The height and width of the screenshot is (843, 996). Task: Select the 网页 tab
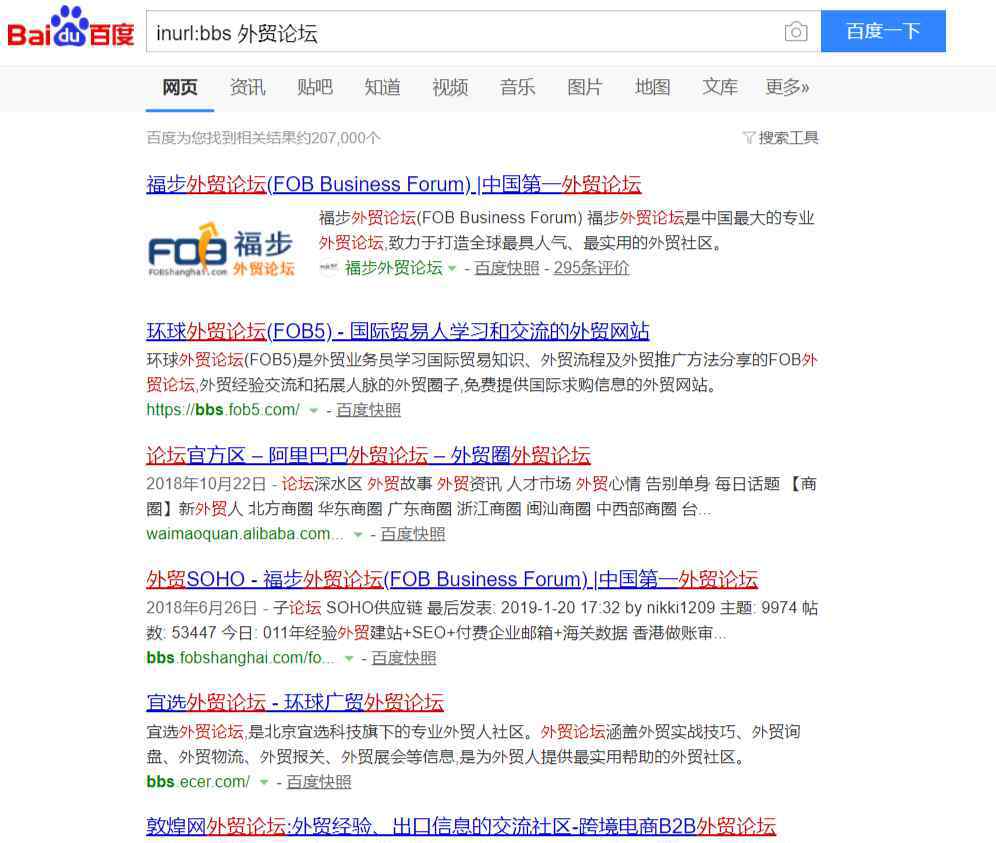tap(180, 87)
